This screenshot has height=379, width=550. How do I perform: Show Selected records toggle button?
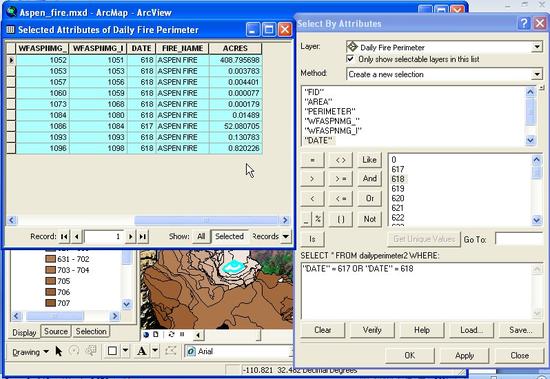(229, 237)
